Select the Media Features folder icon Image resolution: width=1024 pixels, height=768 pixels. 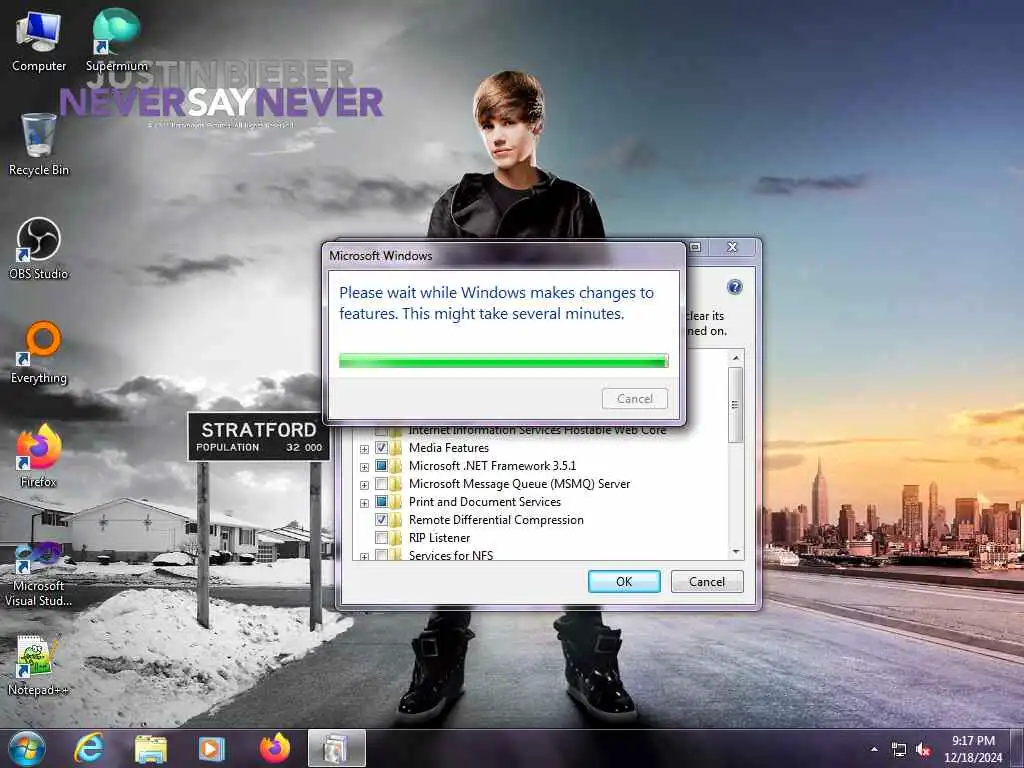[396, 448]
